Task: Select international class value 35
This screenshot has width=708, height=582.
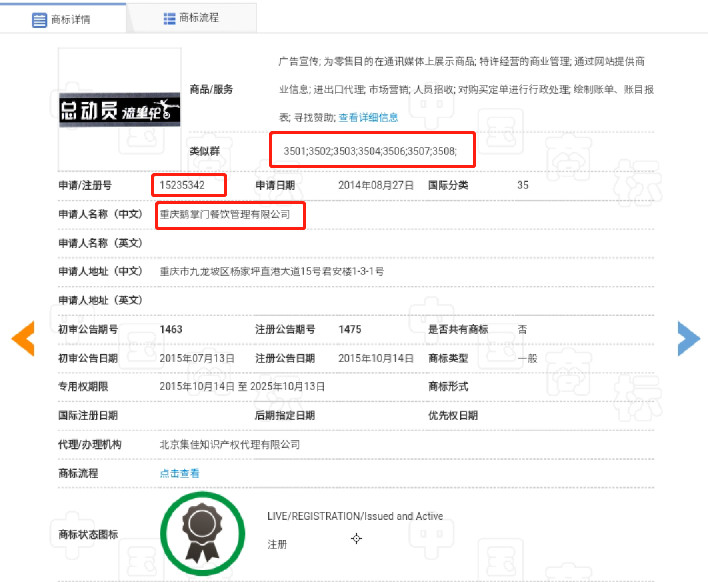Action: [x=523, y=185]
